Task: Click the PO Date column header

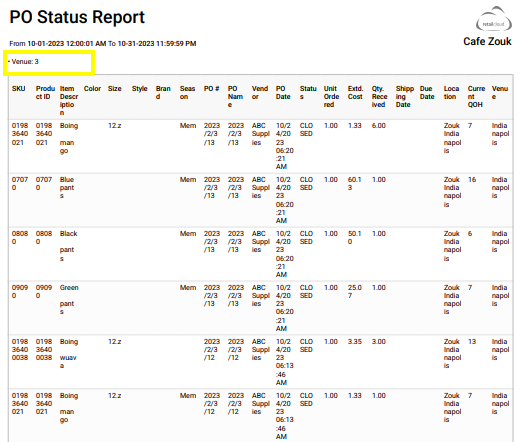Action: coord(283,93)
